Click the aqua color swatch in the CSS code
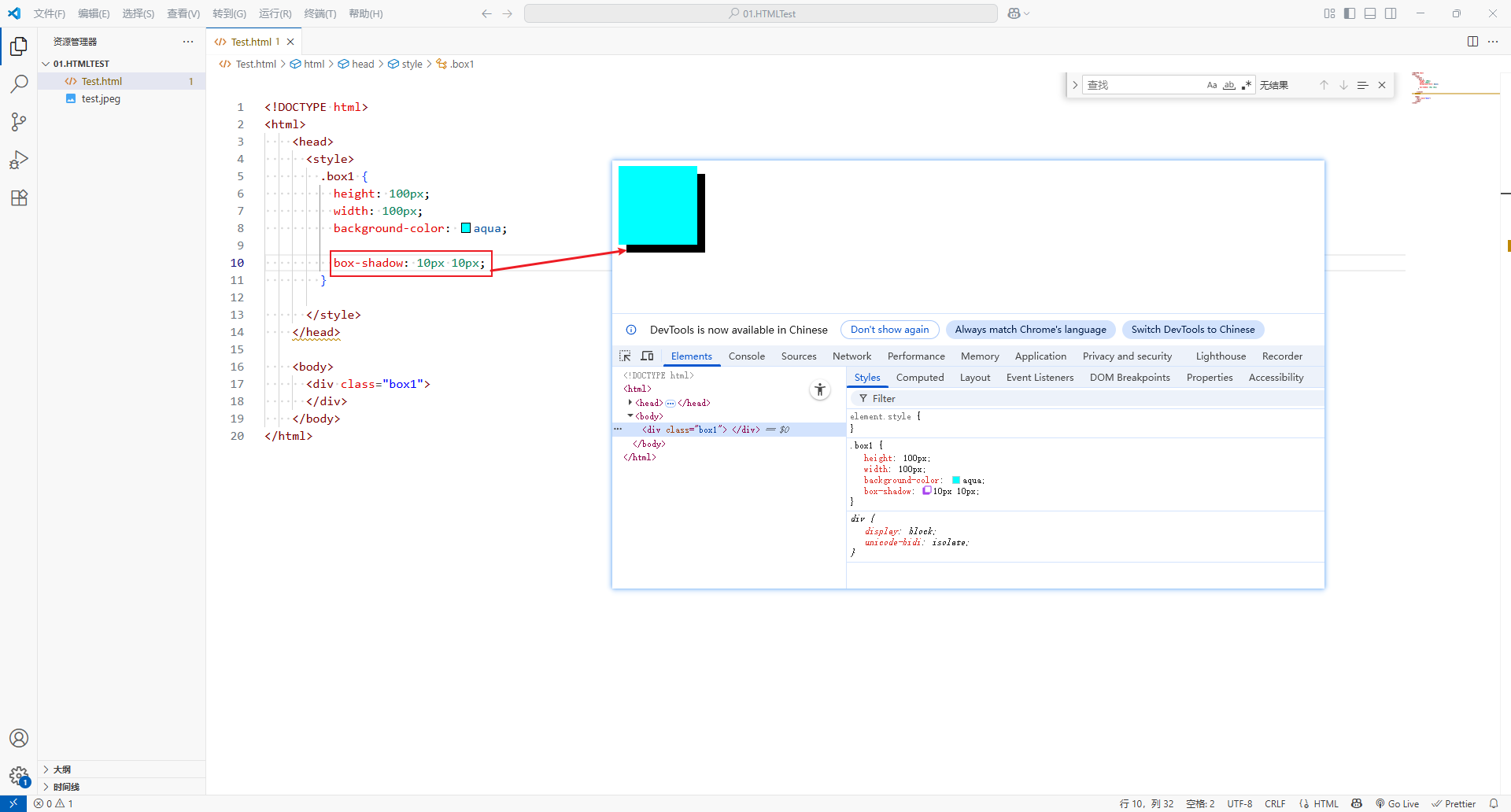The image size is (1511, 812). [x=465, y=228]
